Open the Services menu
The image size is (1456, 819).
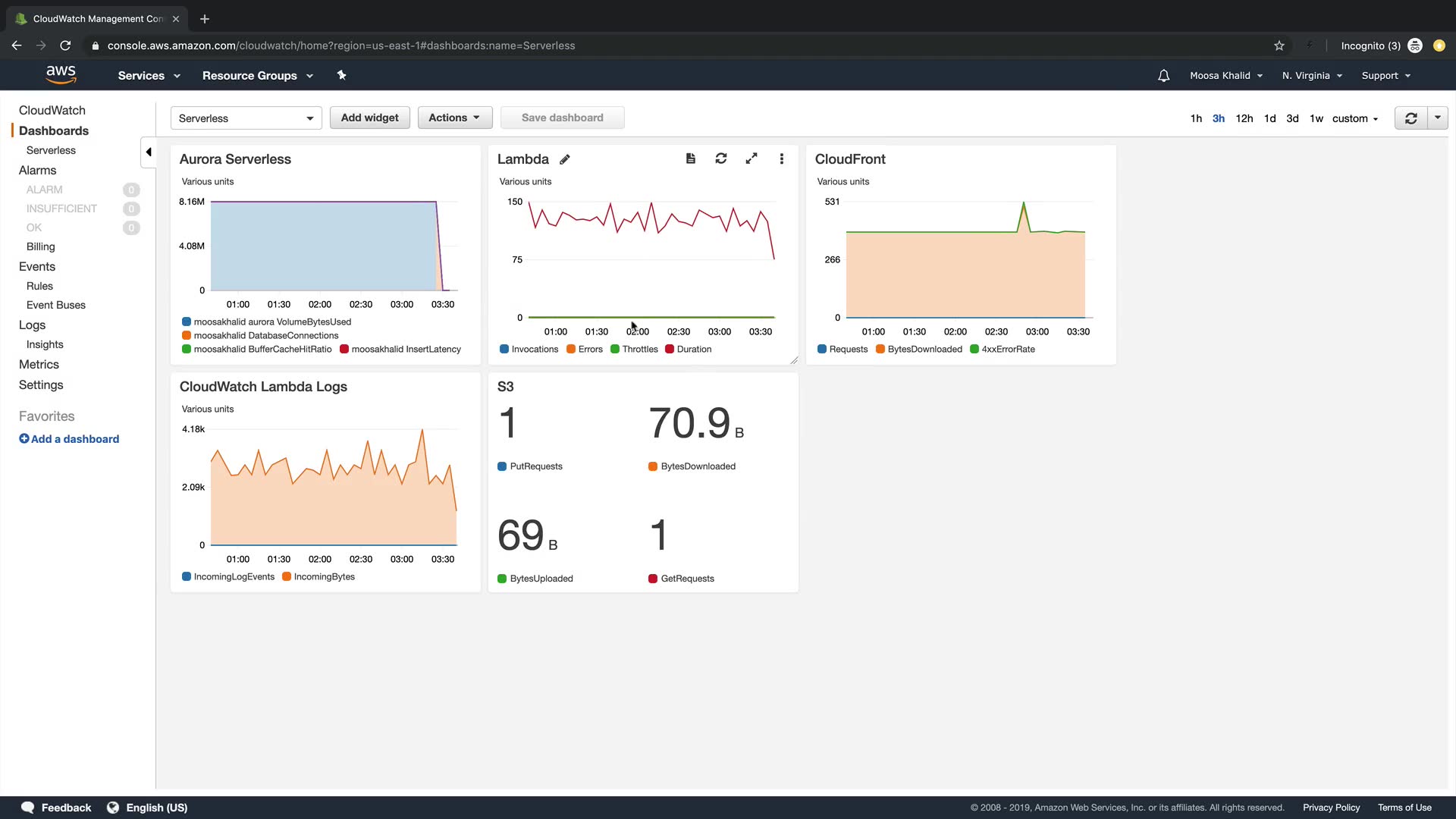(149, 76)
